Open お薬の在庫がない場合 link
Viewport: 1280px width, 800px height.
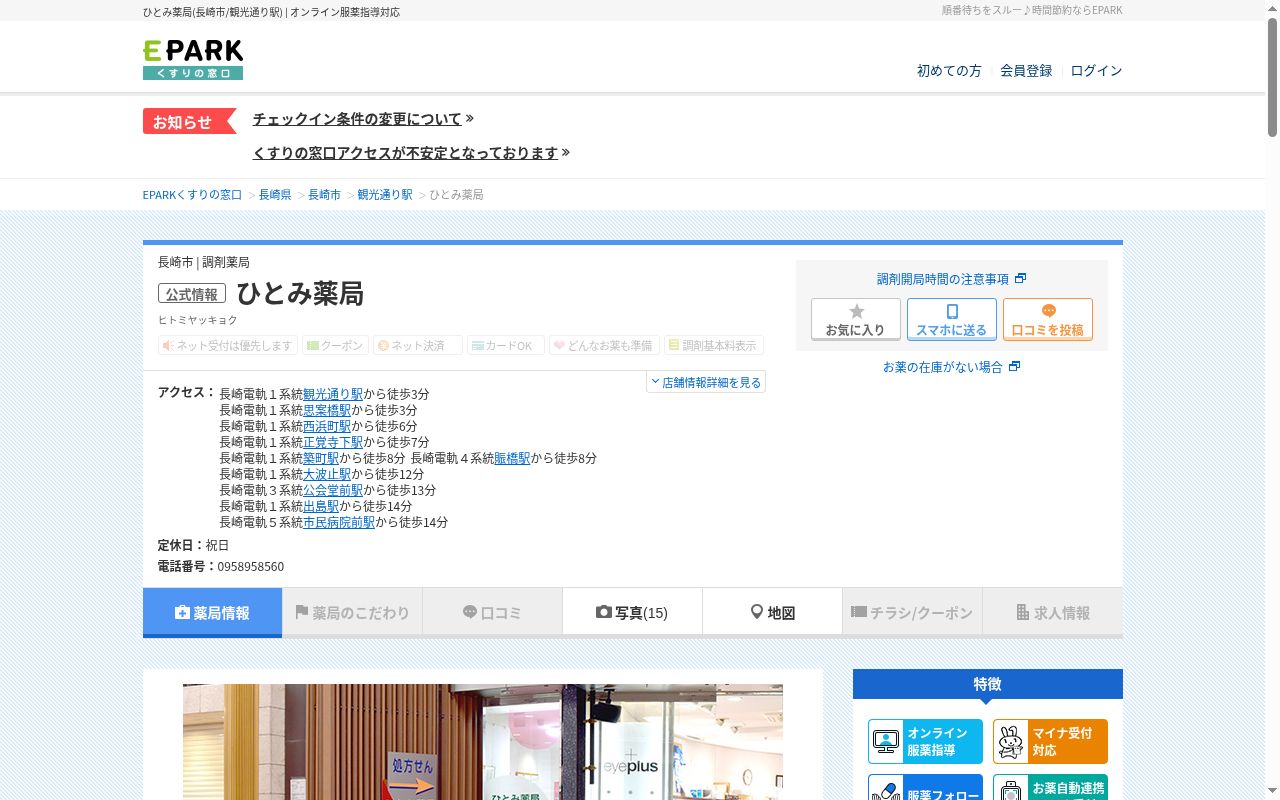951,367
